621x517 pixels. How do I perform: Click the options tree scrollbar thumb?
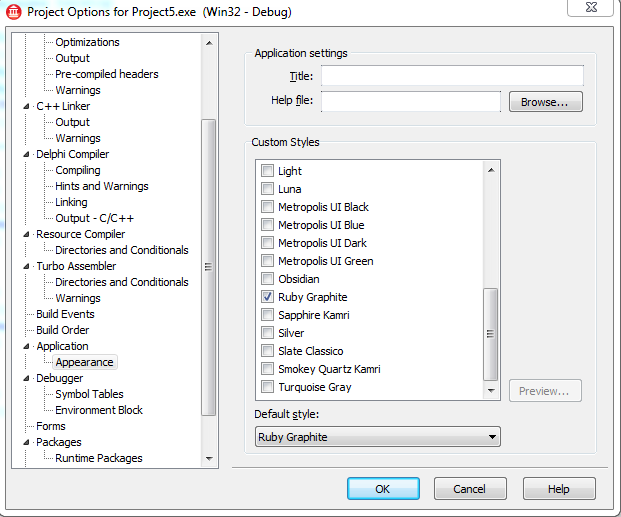click(209, 267)
